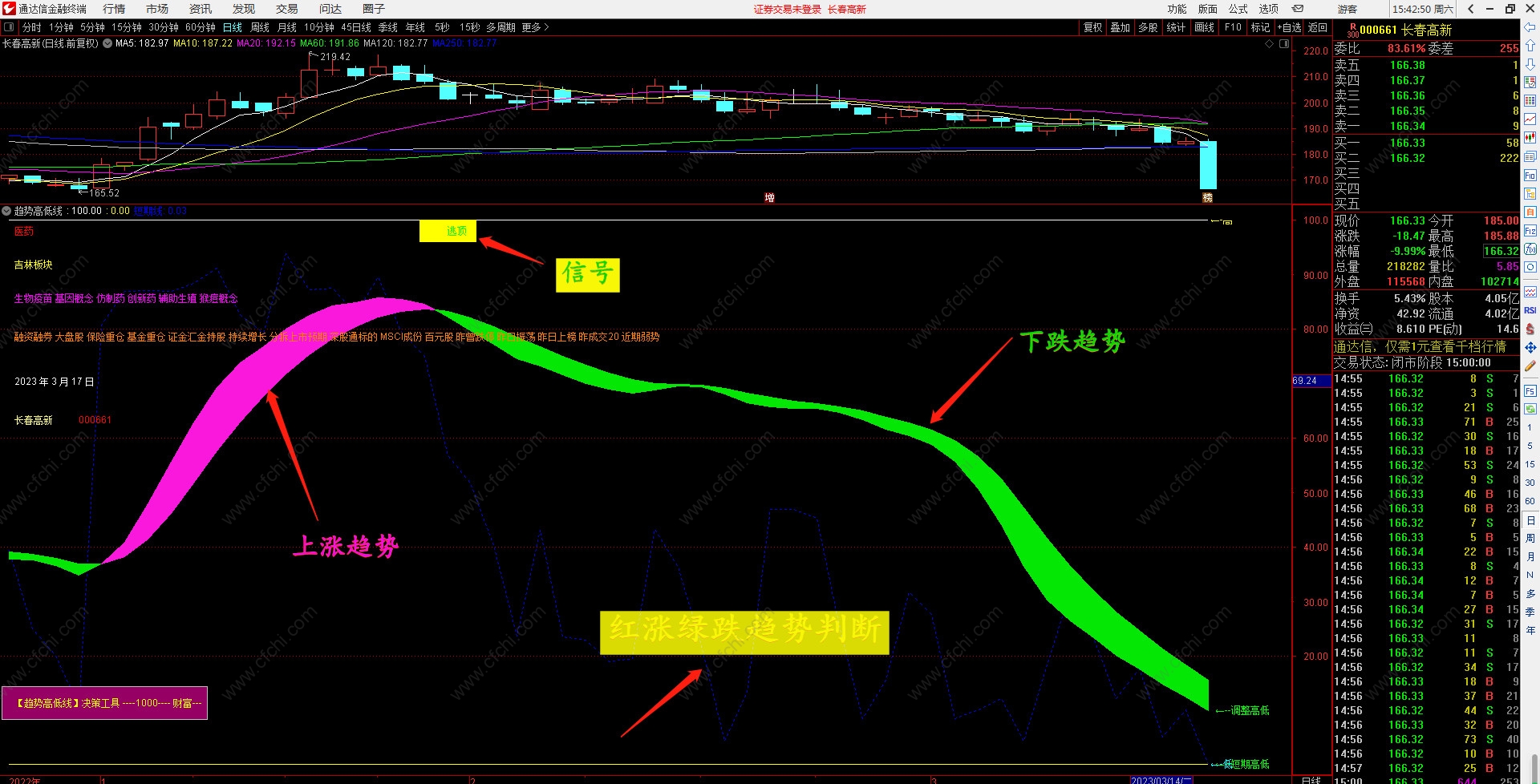Open the 版面 layout menu dropdown
The image size is (1540, 784).
tap(1208, 9)
